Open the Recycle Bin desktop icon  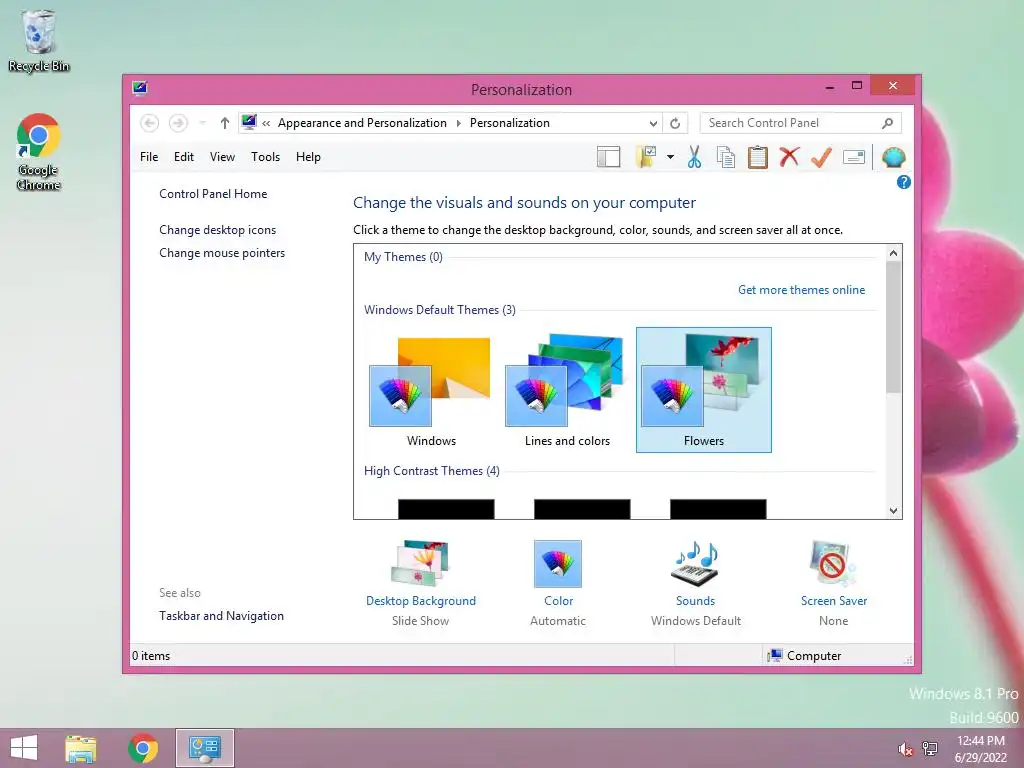39,40
